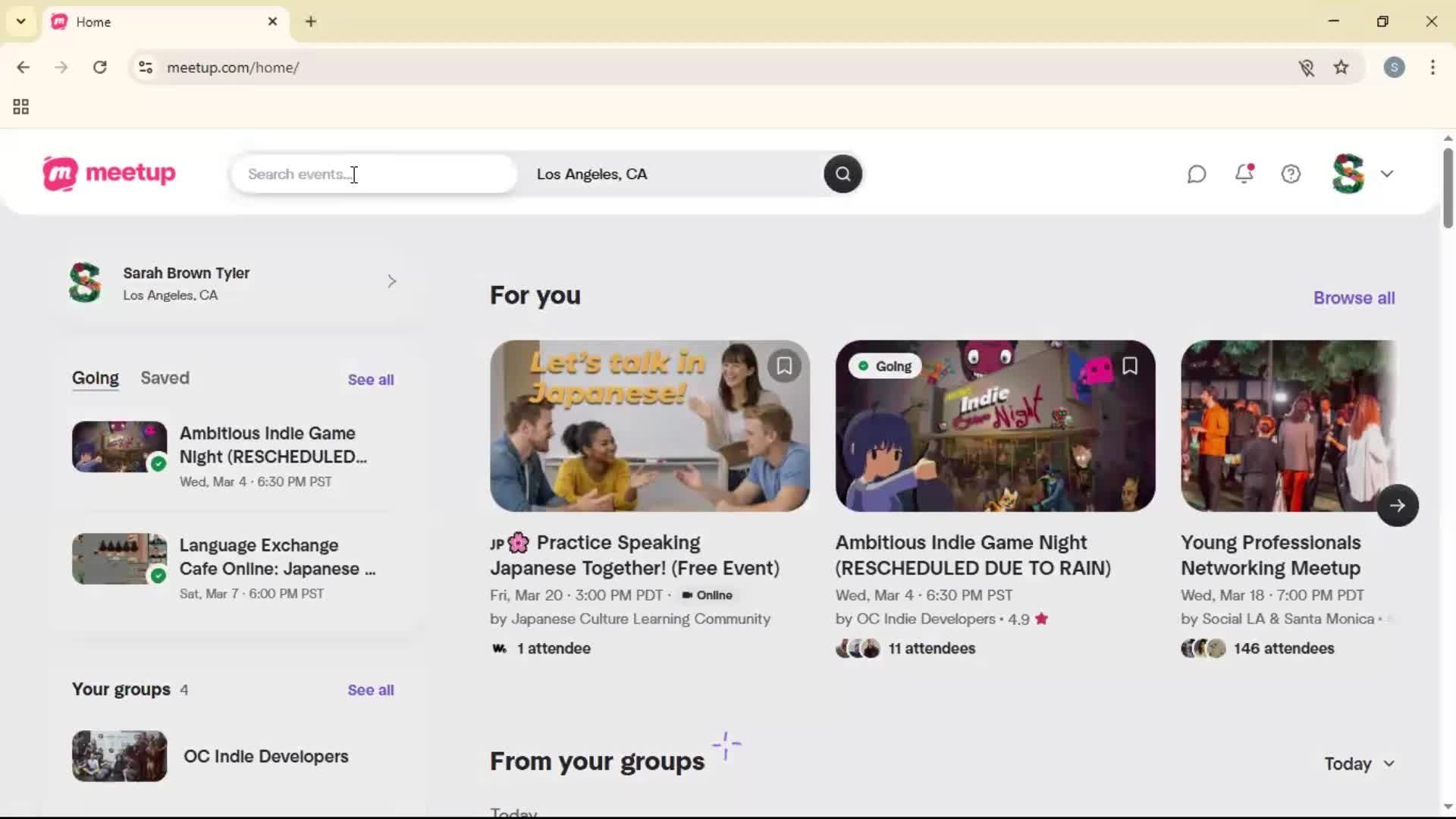Open notifications bell icon

tap(1244, 174)
